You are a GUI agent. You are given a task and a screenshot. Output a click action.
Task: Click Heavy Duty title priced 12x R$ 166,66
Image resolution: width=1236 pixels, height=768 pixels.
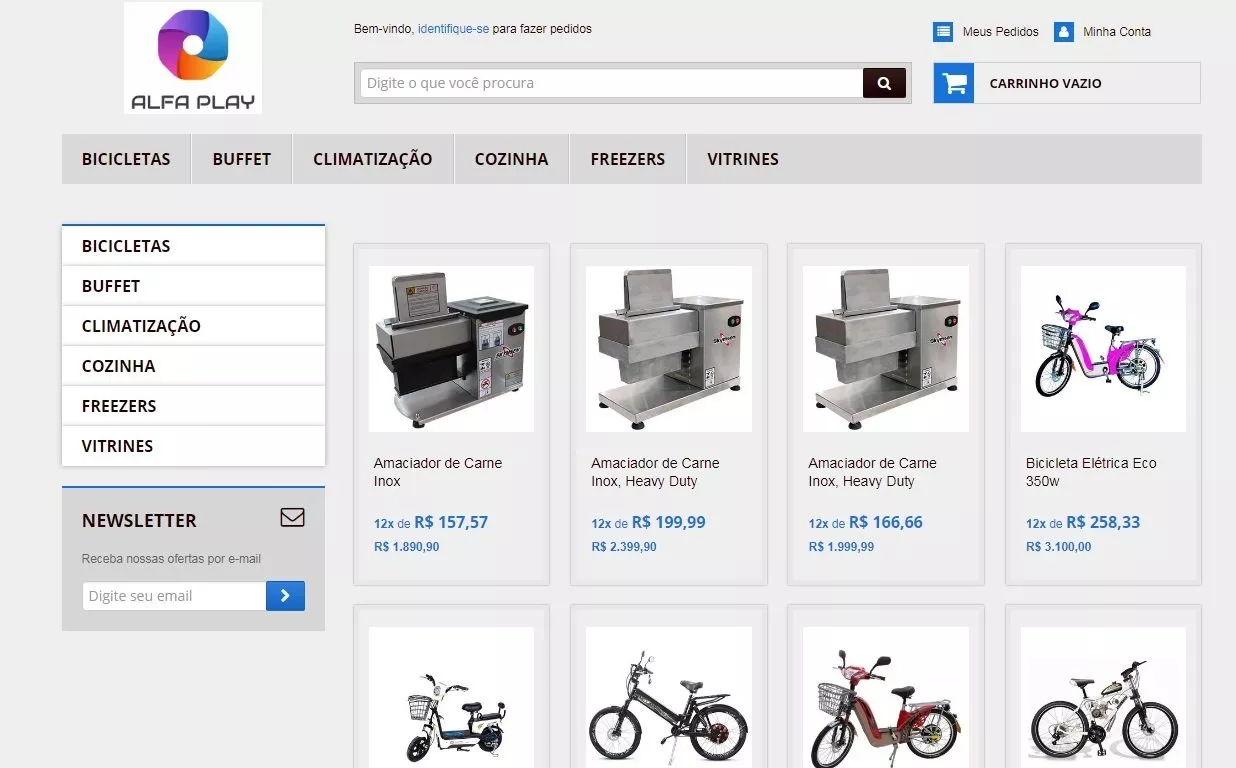[872, 472]
